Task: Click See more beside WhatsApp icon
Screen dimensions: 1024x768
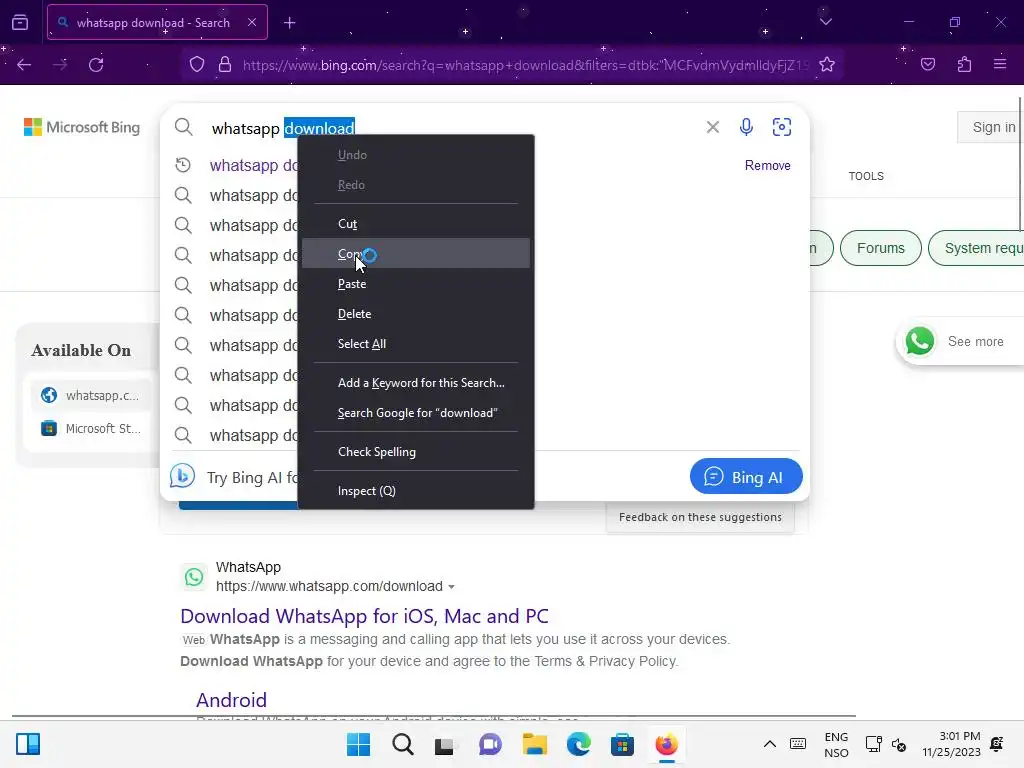Action: [x=975, y=342]
